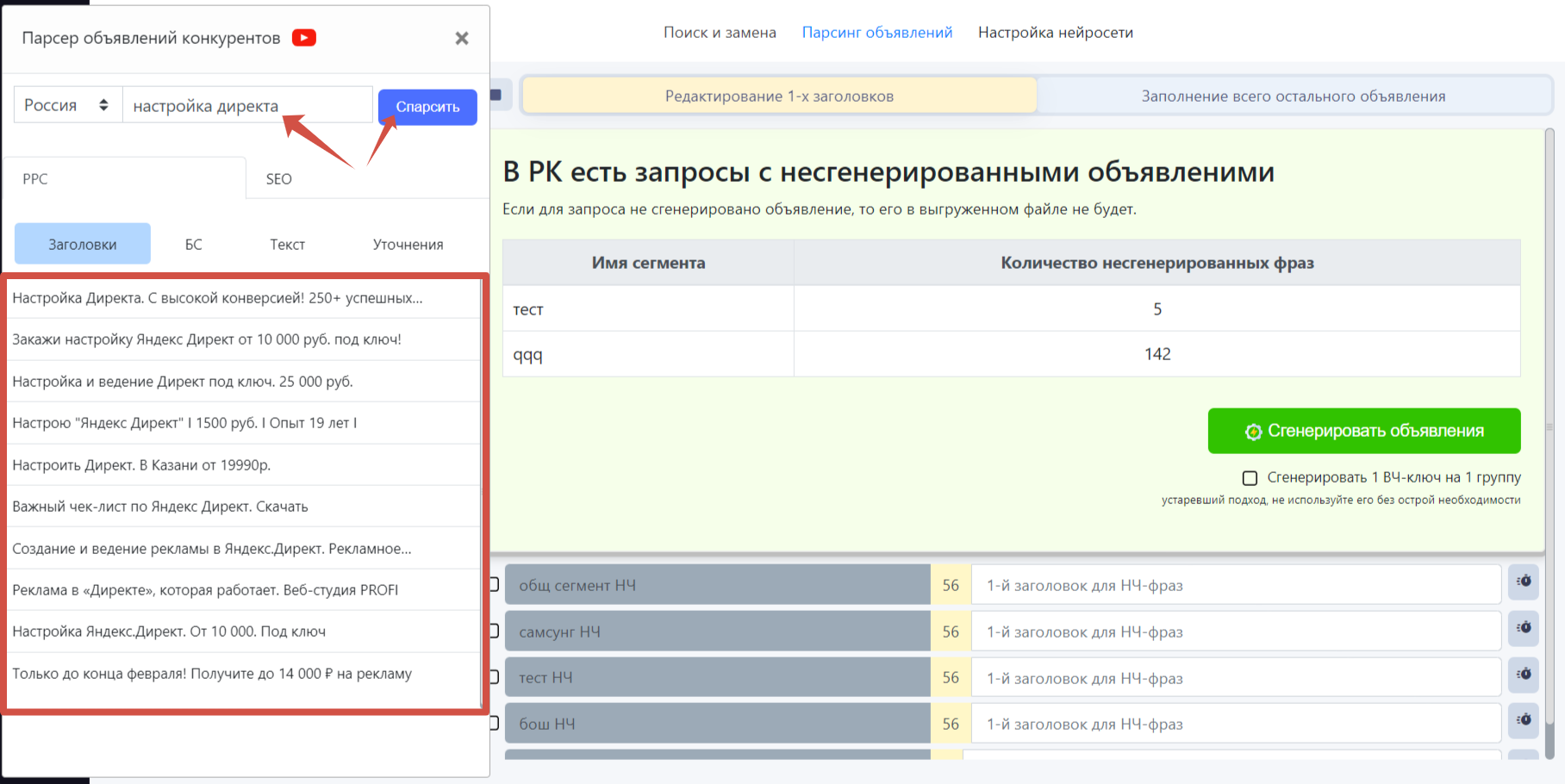
Task: Select the БС sub-tab
Action: [194, 244]
